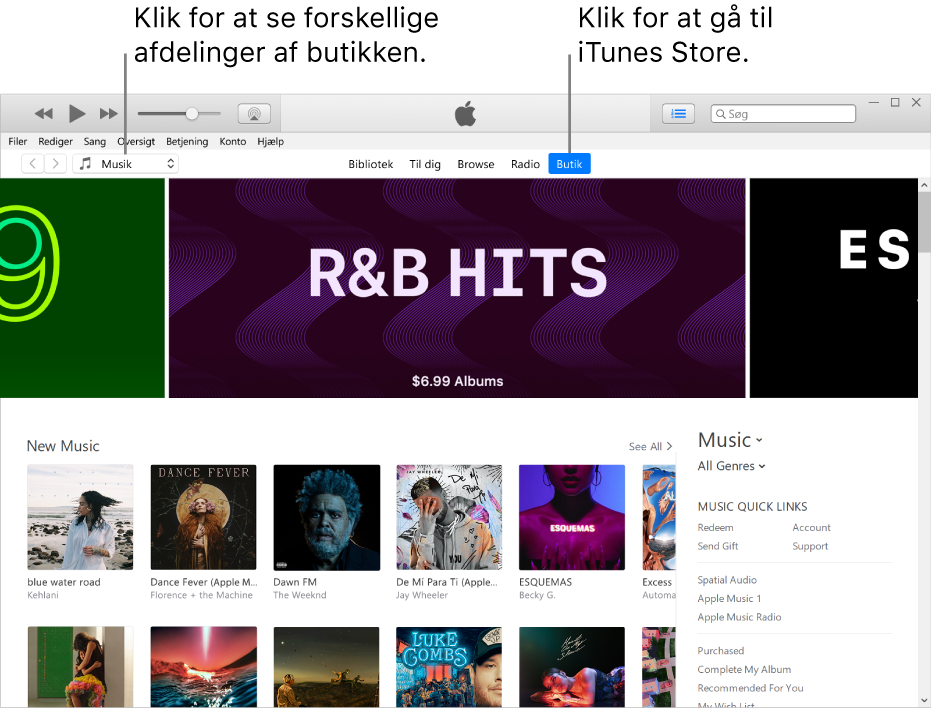The width and height of the screenshot is (931, 708).
Task: Open the AirPlay speaker icon
Action: coord(254,113)
